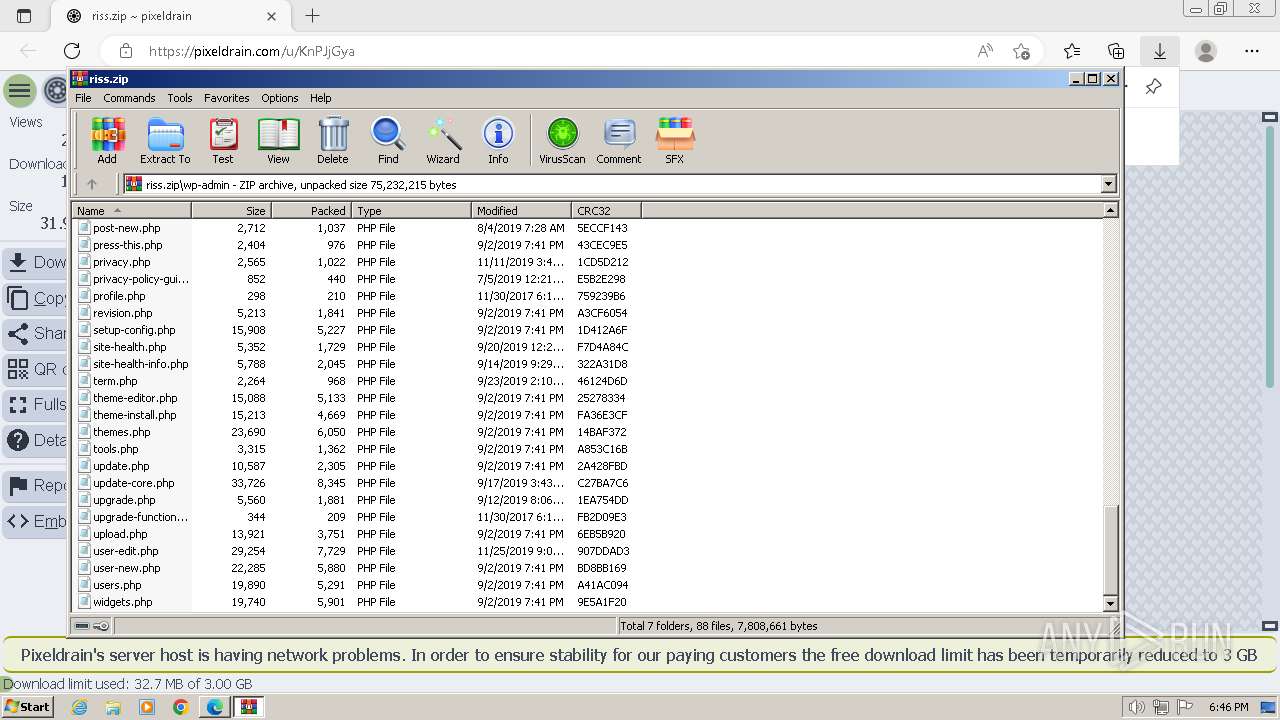Open the browser downloads icon
1280x720 pixels.
coord(1160,51)
